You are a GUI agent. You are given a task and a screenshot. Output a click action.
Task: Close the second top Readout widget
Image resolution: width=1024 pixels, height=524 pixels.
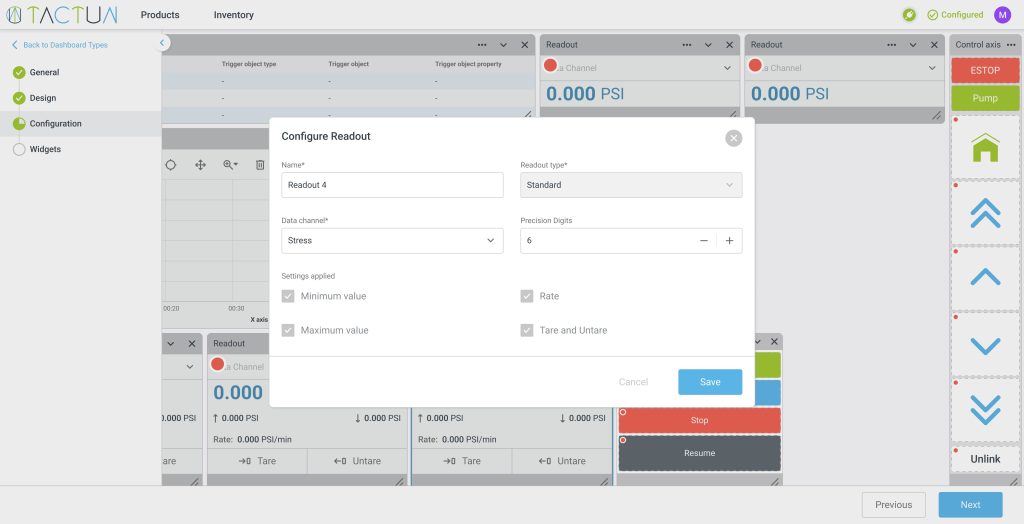pos(934,45)
